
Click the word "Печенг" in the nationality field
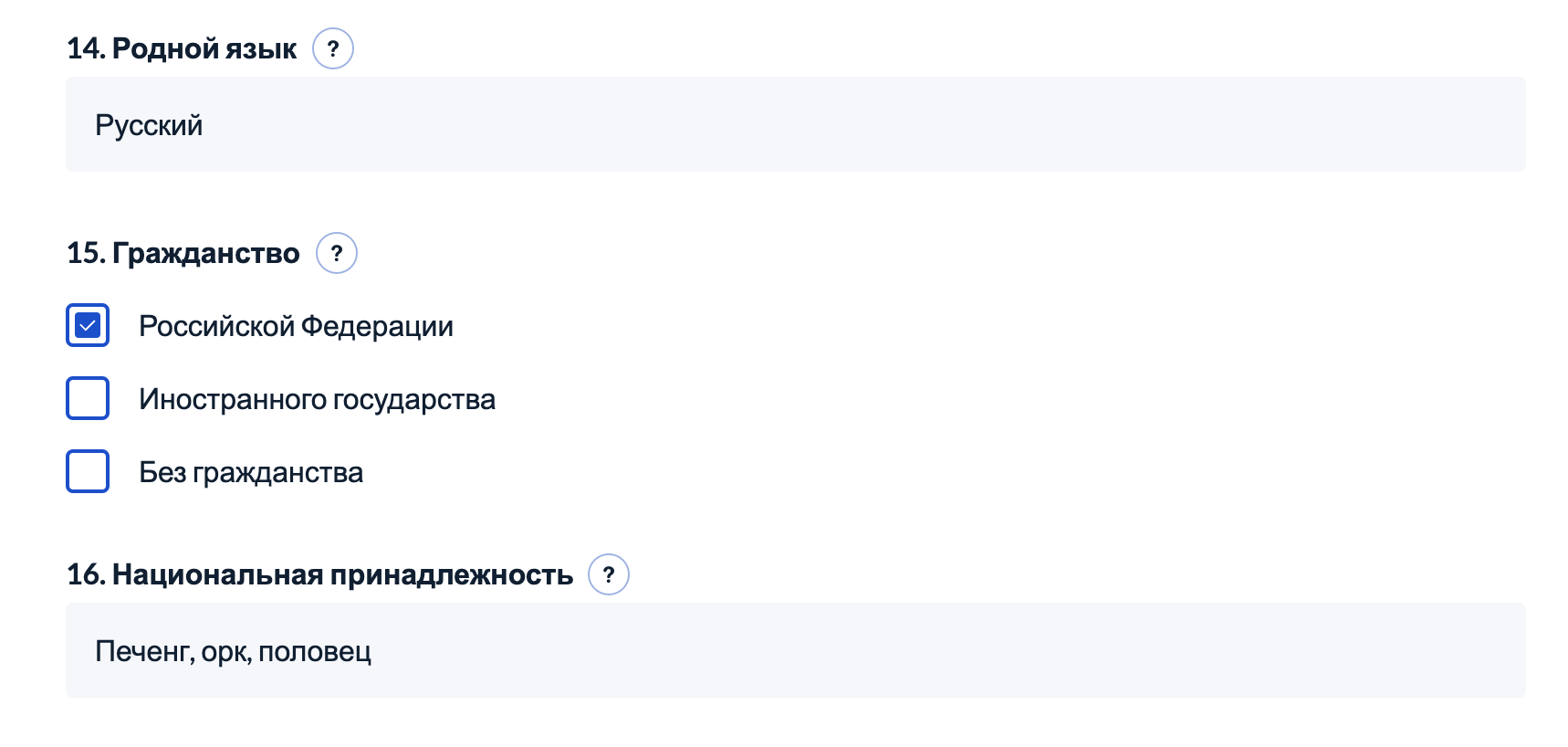tap(142, 651)
